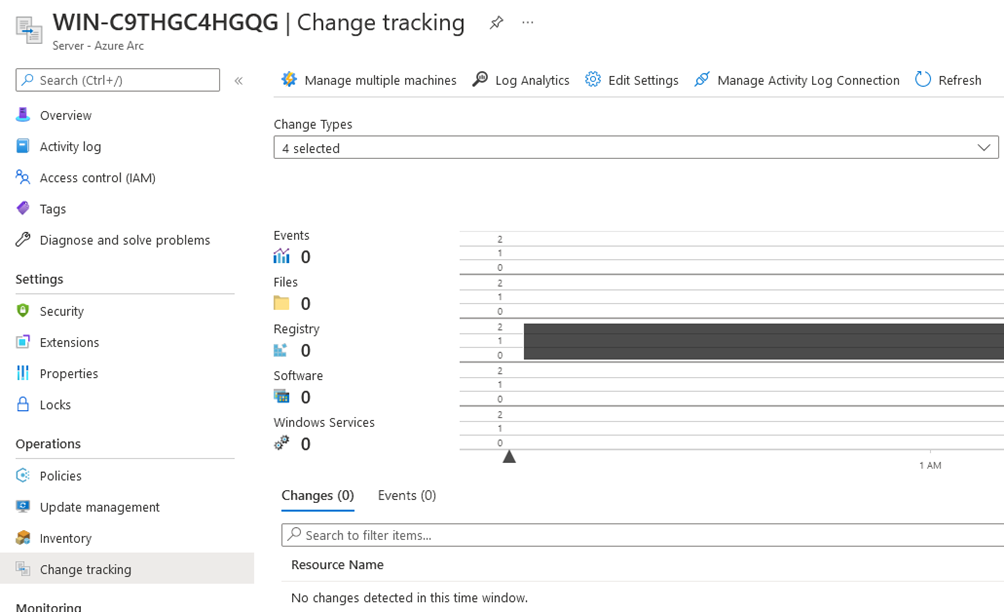
Task: Click the Log Analytics magnifier icon
Action: [x=480, y=79]
